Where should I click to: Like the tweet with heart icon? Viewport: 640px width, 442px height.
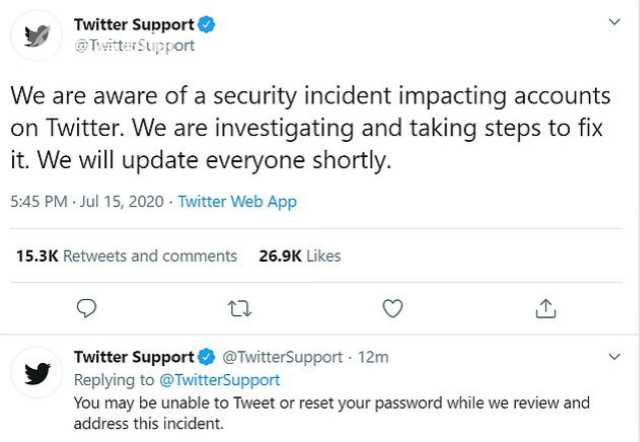click(393, 309)
